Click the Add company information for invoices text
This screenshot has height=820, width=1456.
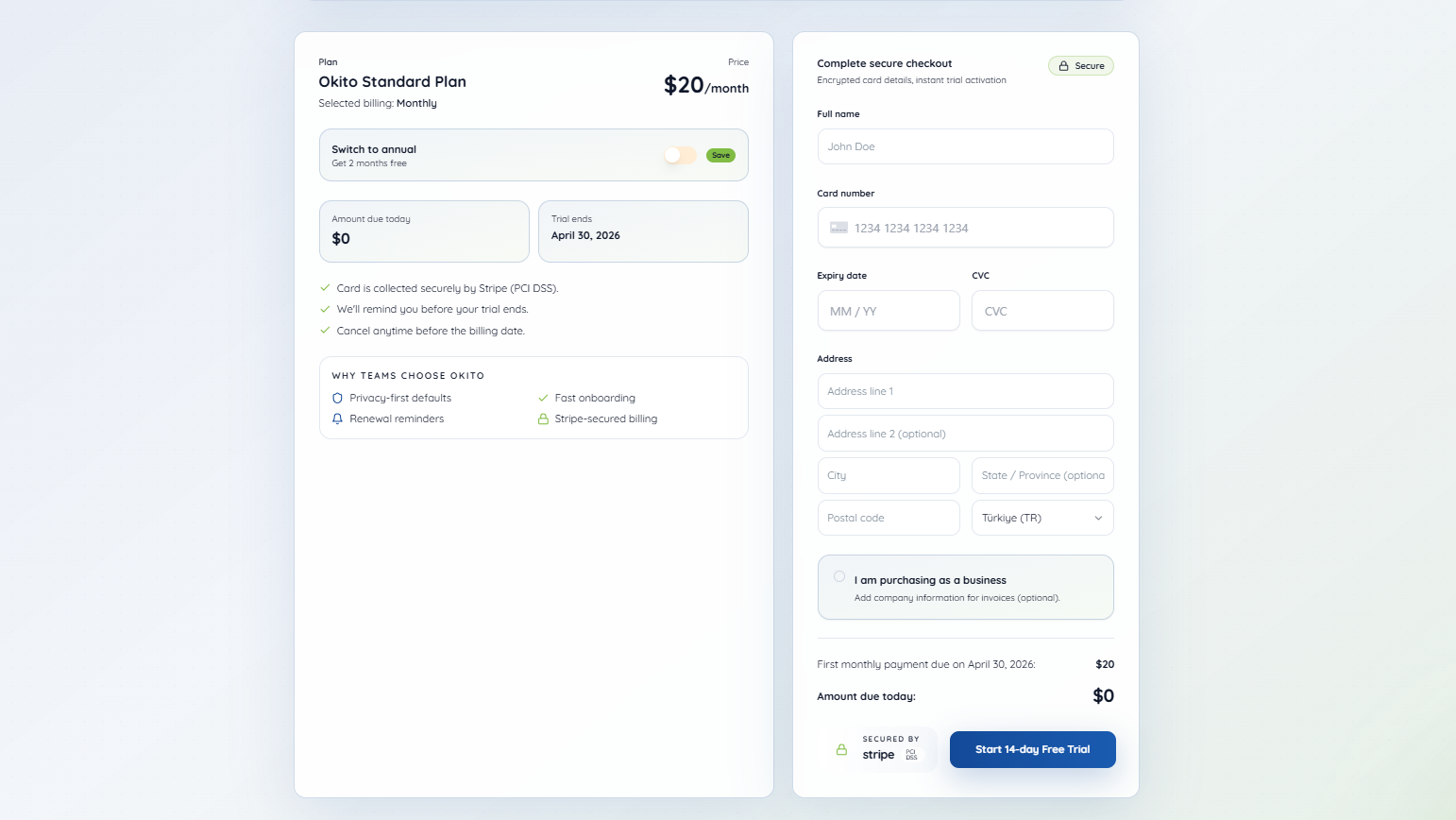pyautogui.click(x=957, y=598)
